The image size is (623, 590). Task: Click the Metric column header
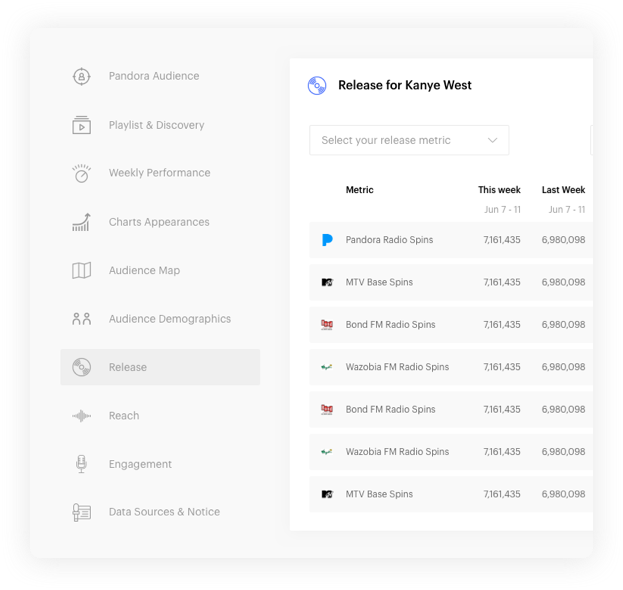pos(360,190)
